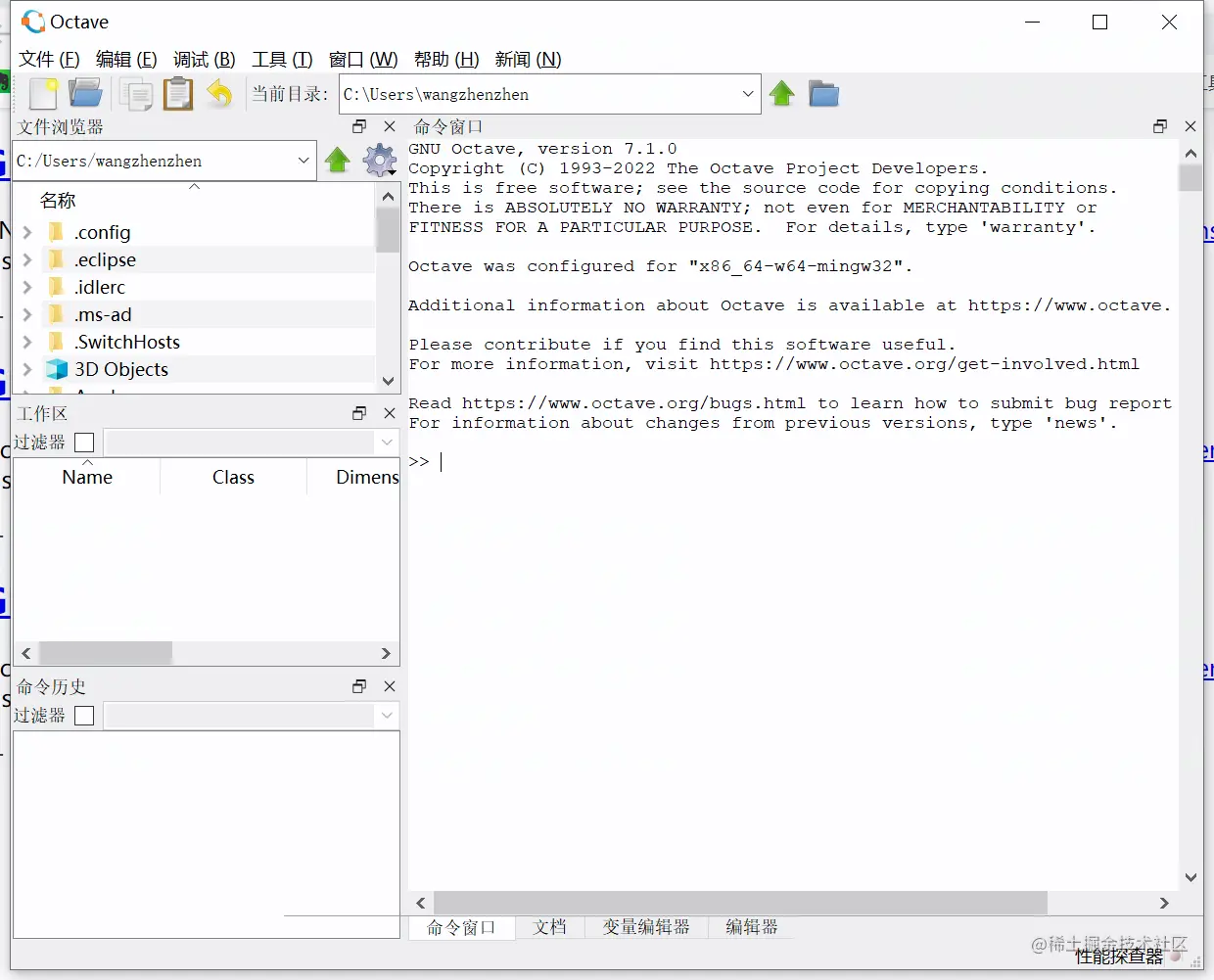Go up a folder in file browser
Image resolution: width=1214 pixels, height=980 pixels.
(338, 160)
